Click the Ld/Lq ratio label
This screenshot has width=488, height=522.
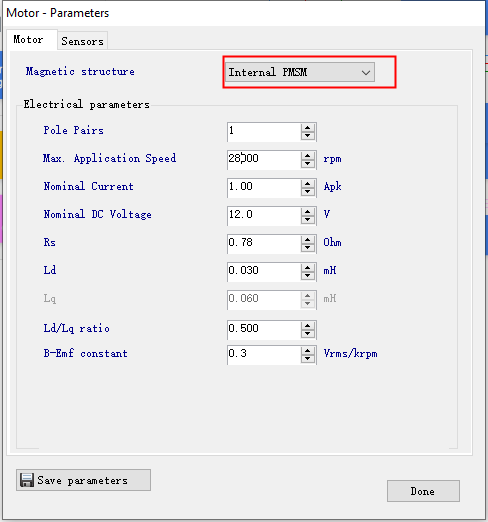coord(76,328)
